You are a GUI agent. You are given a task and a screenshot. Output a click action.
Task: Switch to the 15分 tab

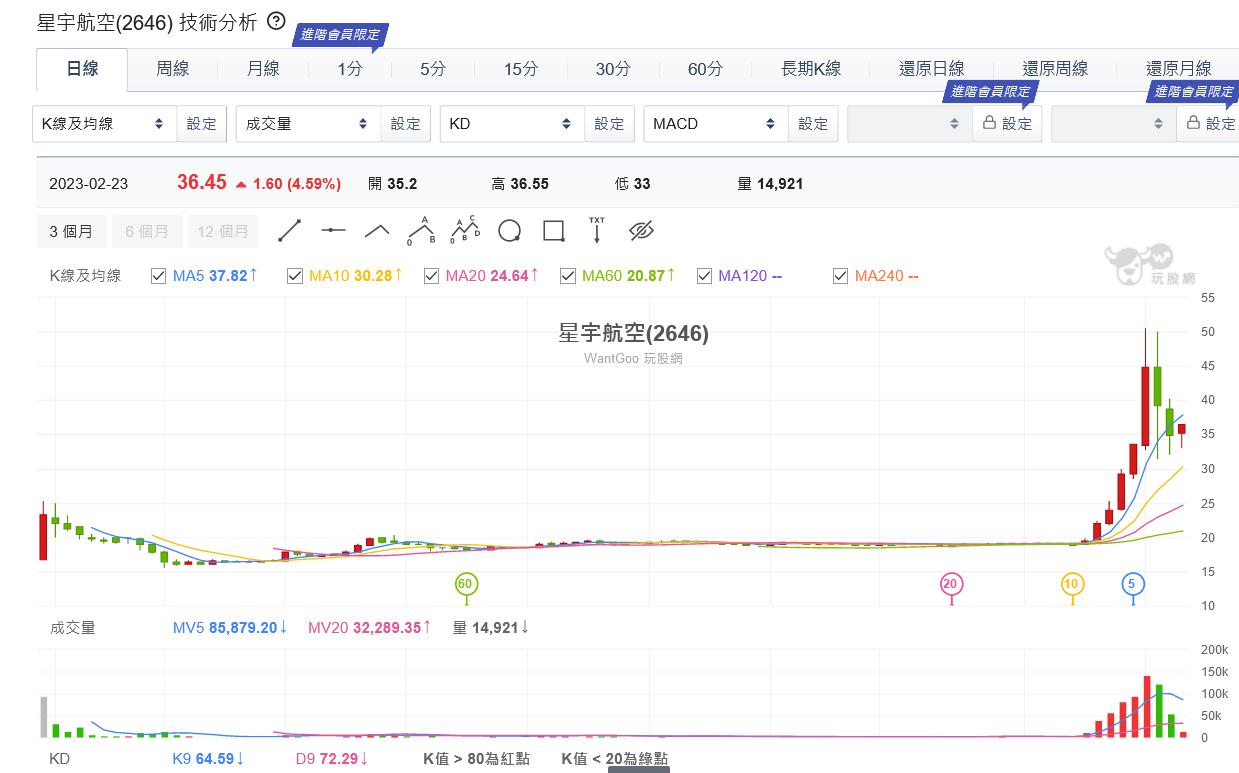[520, 69]
